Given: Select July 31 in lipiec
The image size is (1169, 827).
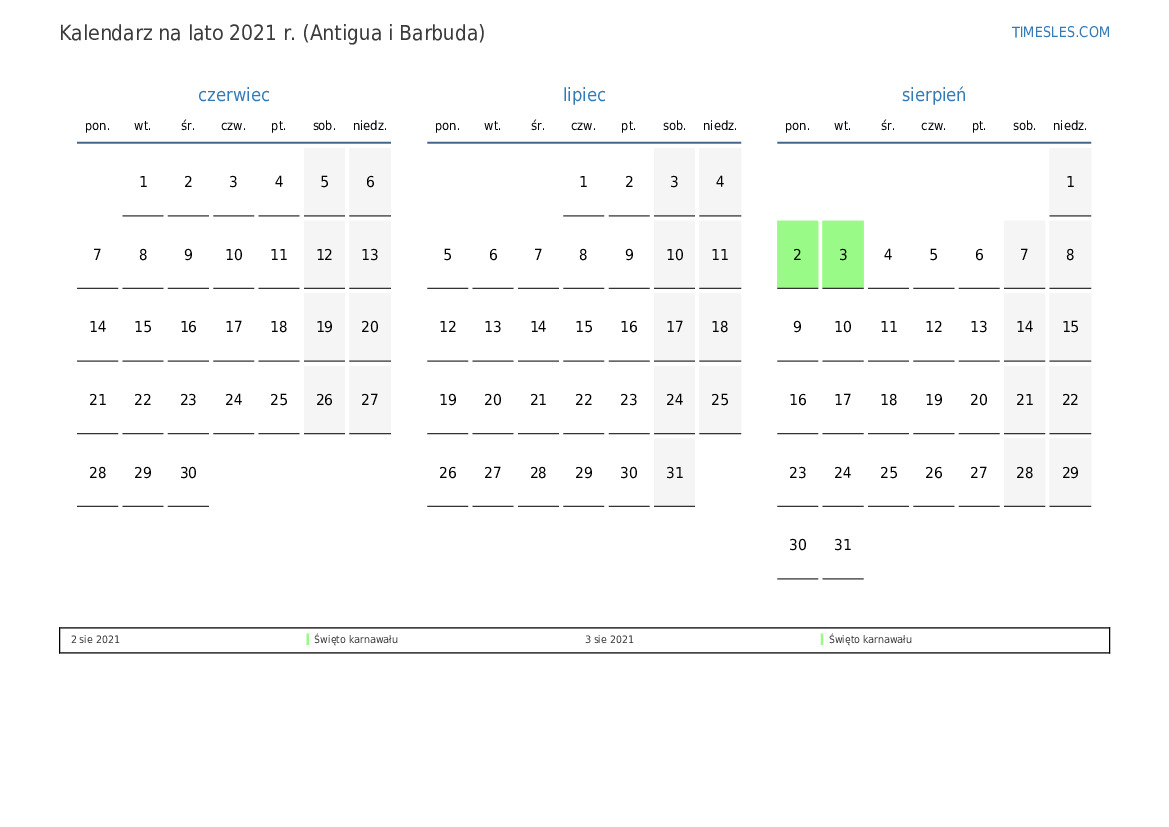Looking at the screenshot, I should coord(674,473).
